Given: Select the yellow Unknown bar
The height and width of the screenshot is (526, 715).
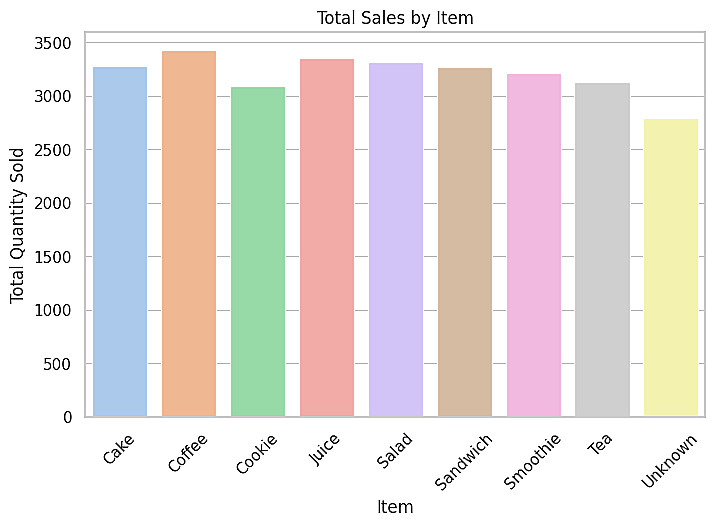Looking at the screenshot, I should coord(672,268).
